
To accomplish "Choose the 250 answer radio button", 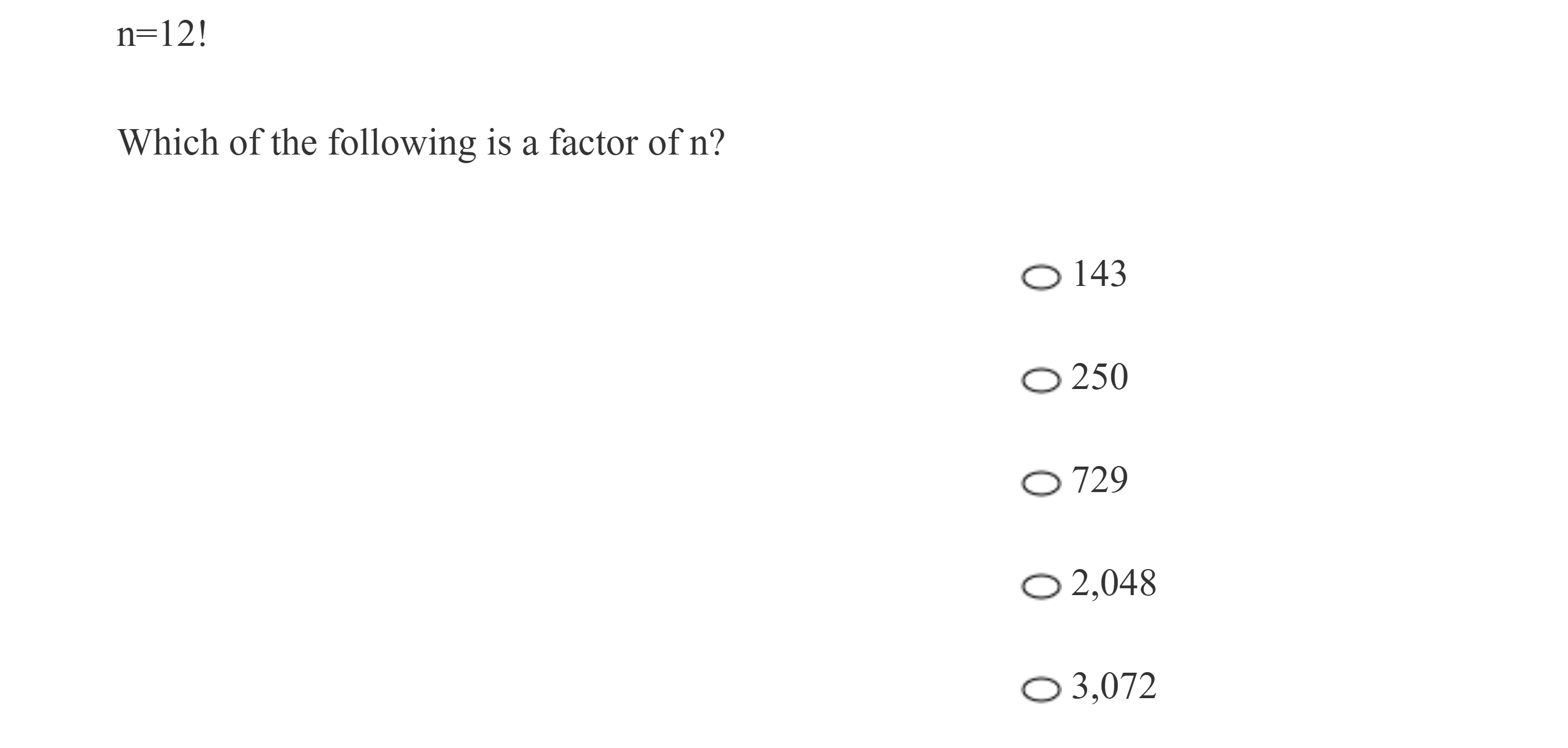I will [x=1040, y=381].
